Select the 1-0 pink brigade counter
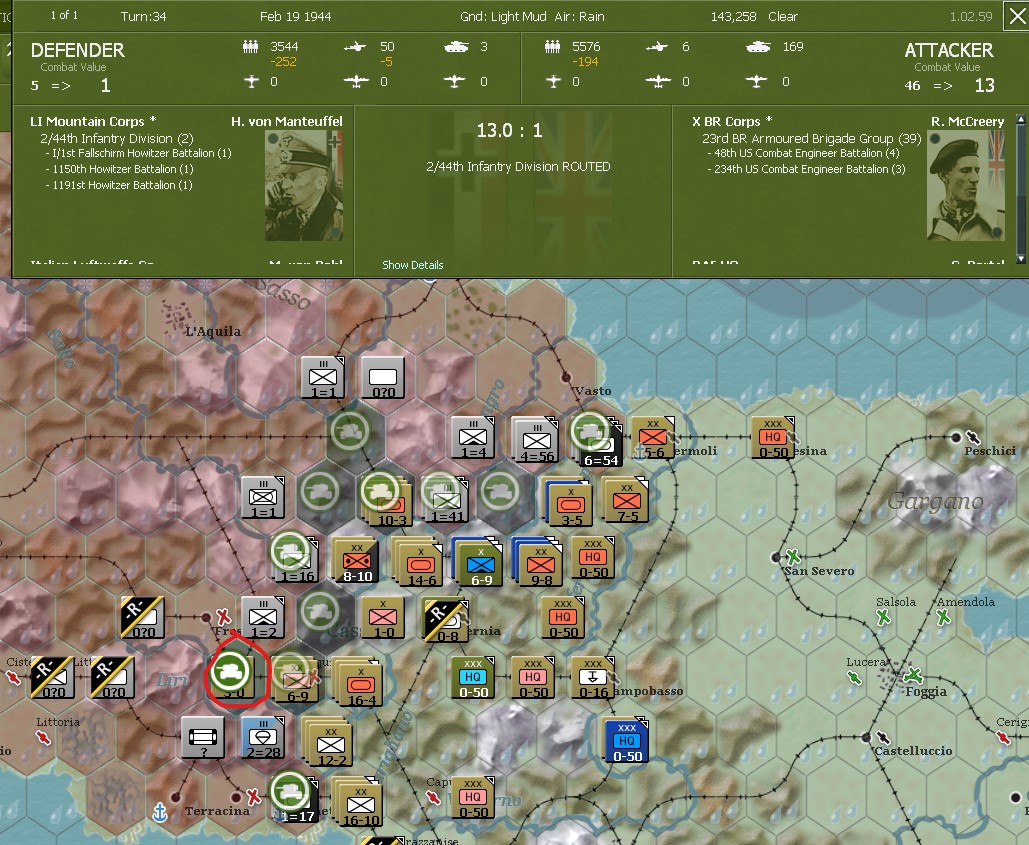The image size is (1029, 845). coord(383,617)
